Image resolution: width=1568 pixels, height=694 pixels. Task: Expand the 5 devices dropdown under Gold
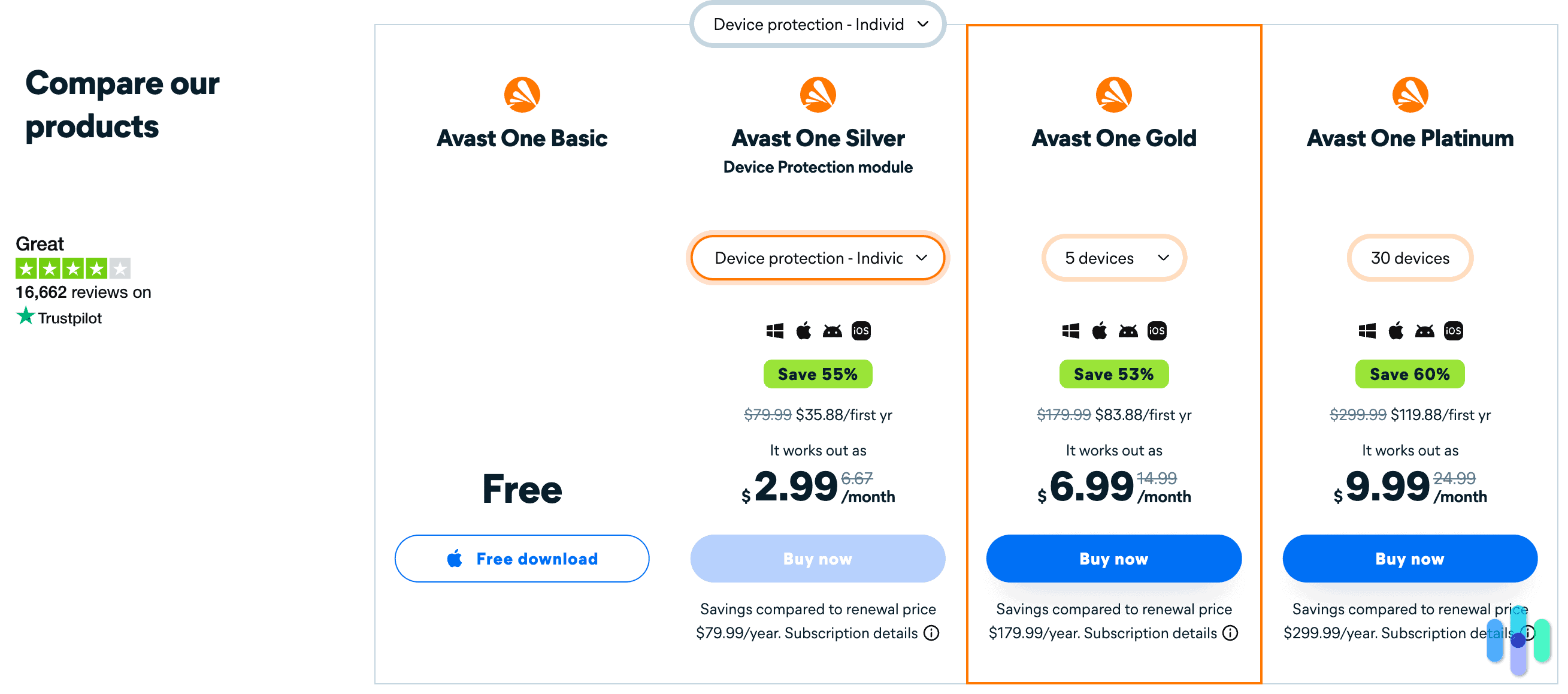coord(1113,258)
